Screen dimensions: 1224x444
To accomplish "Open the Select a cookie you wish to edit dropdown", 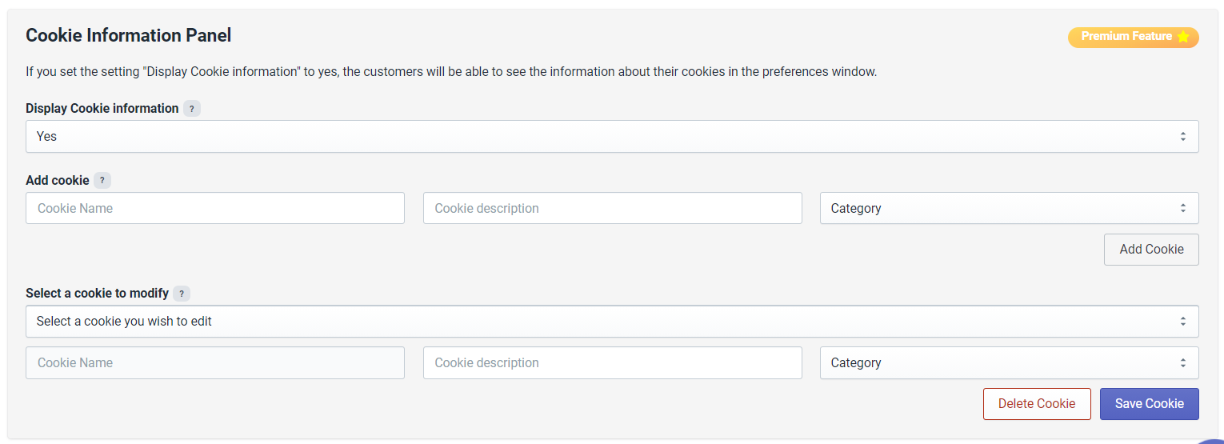I will click(x=612, y=322).
